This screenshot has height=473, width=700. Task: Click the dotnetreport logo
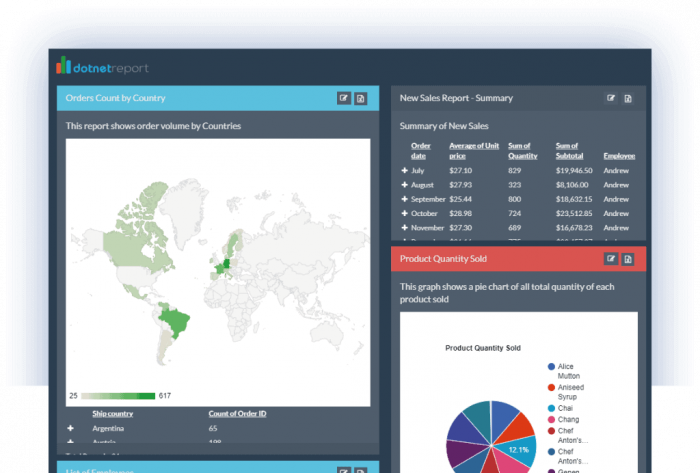(102, 66)
